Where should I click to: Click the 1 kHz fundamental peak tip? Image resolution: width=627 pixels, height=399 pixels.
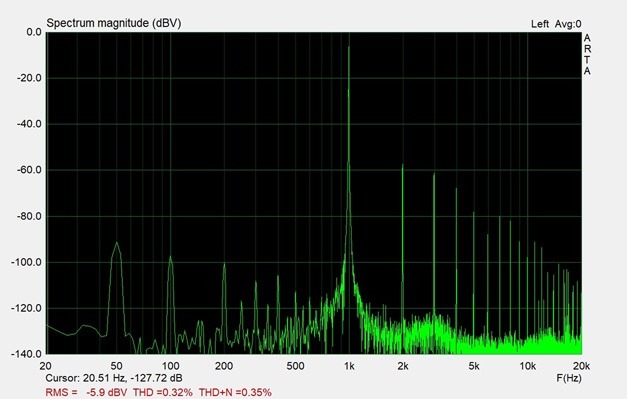(349, 47)
